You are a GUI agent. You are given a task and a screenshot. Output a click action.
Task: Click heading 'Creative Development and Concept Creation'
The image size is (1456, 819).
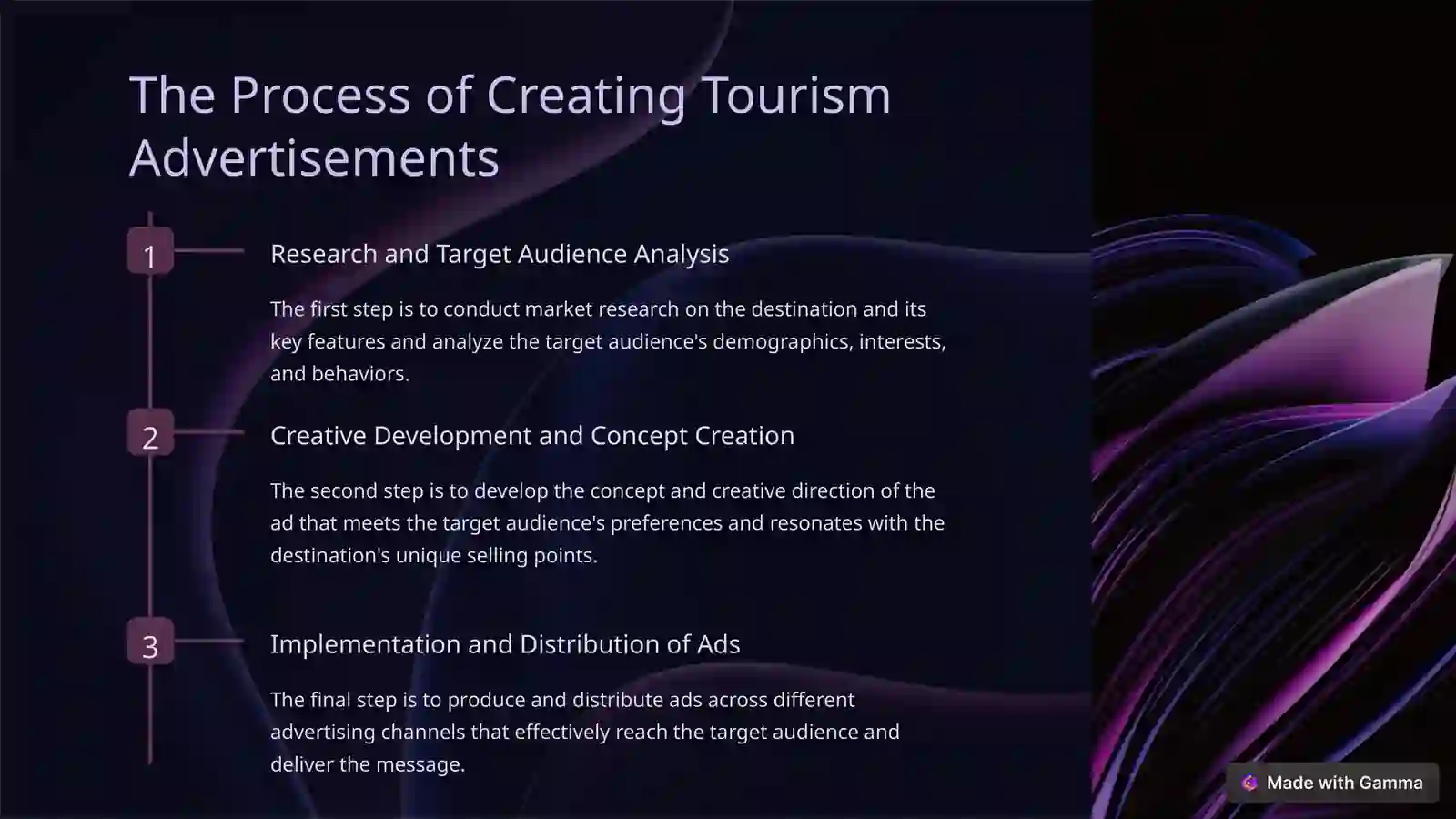click(x=532, y=436)
